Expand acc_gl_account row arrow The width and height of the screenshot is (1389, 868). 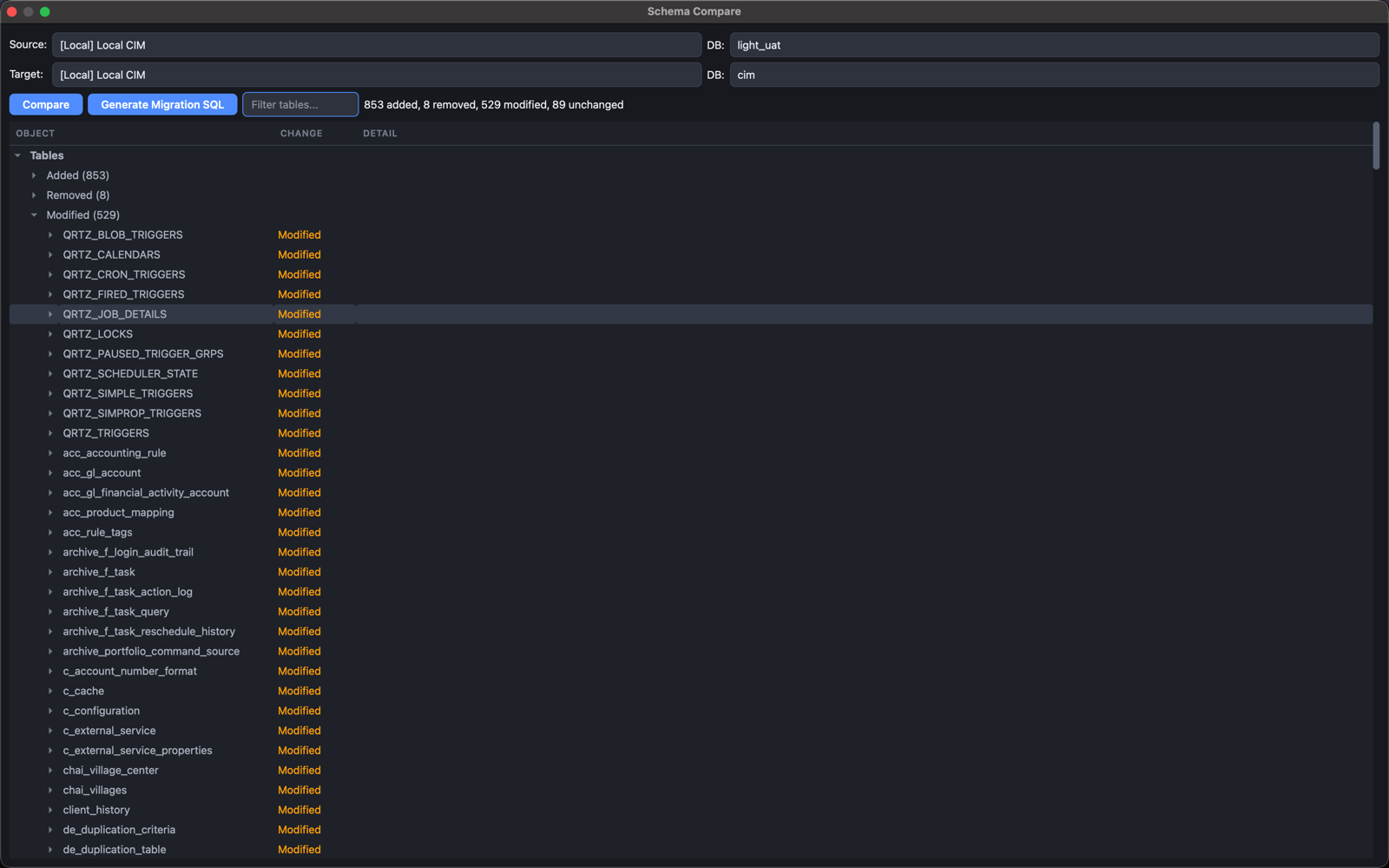click(50, 473)
